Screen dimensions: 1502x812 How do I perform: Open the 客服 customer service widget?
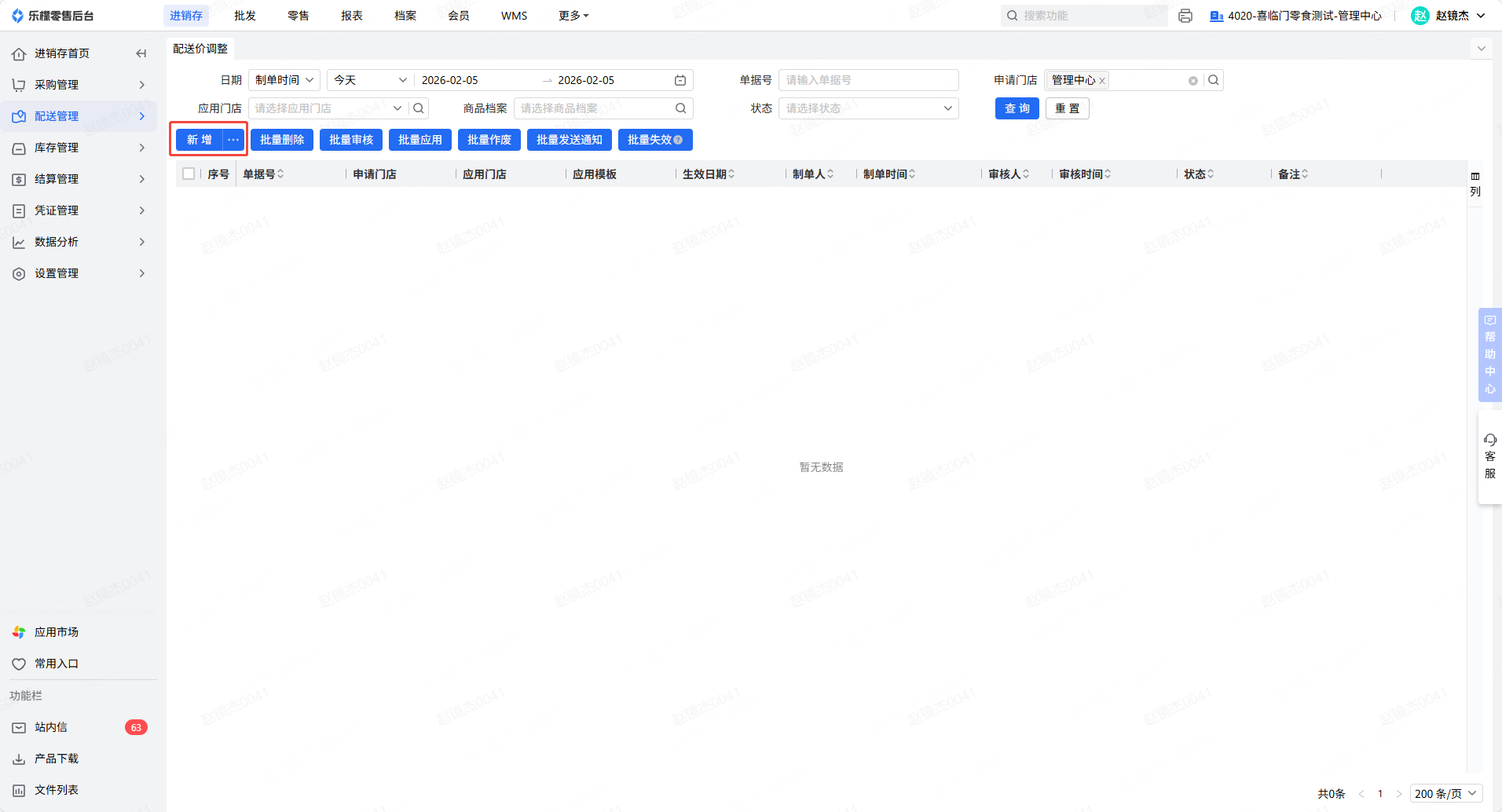click(x=1490, y=456)
